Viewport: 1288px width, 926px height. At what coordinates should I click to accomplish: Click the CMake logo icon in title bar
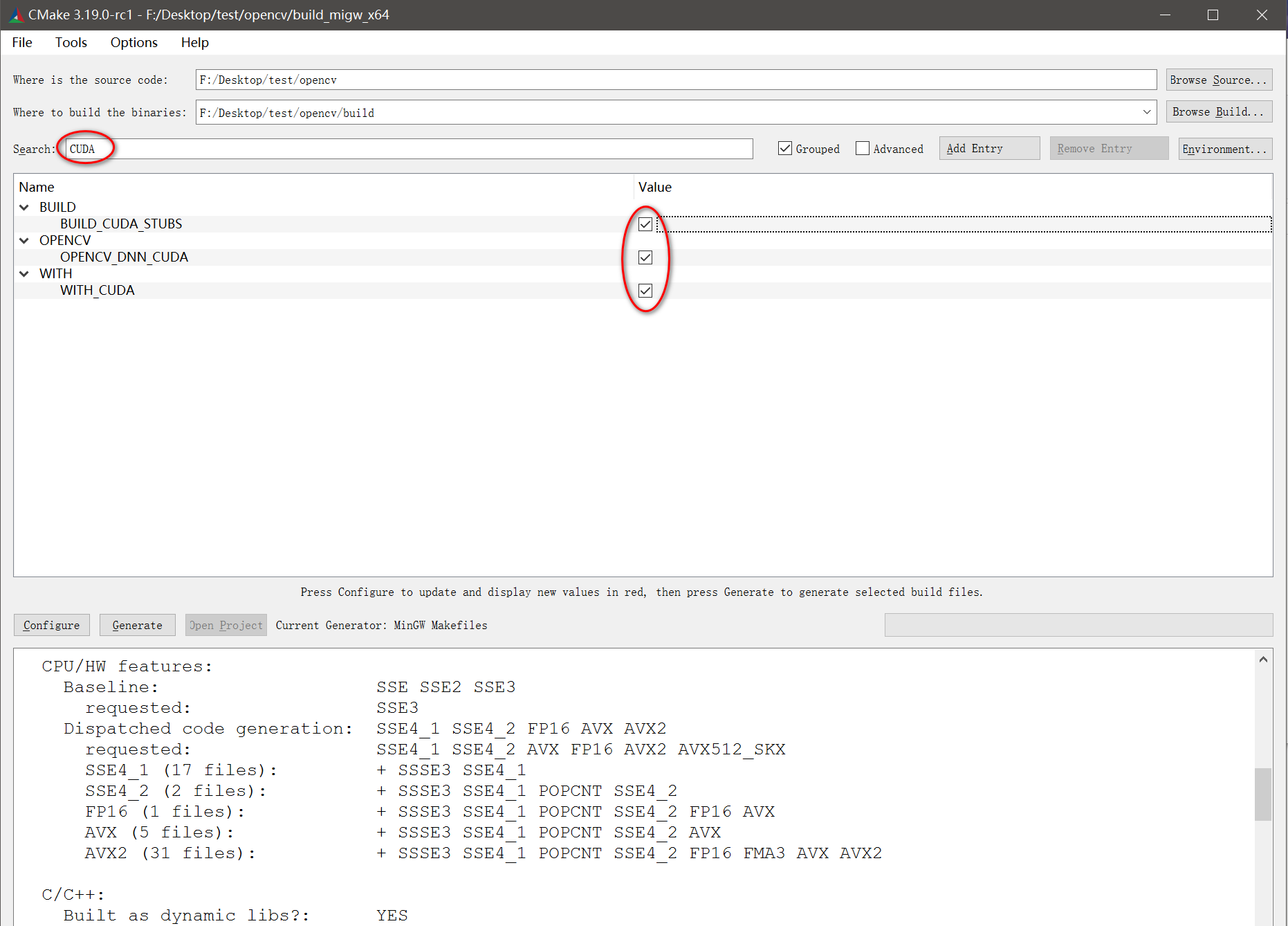pyautogui.click(x=15, y=15)
